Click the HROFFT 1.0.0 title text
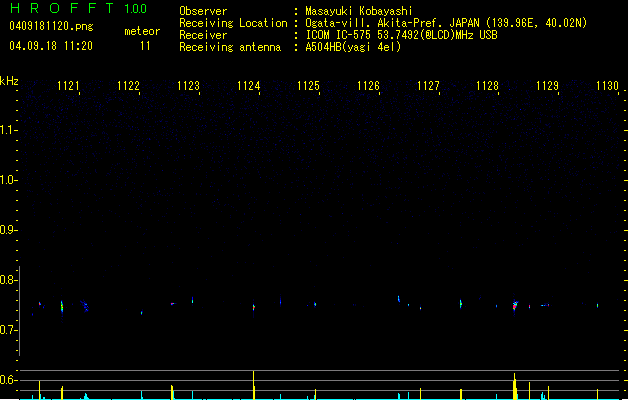The height and width of the screenshot is (400, 629). pyautogui.click(x=79, y=8)
